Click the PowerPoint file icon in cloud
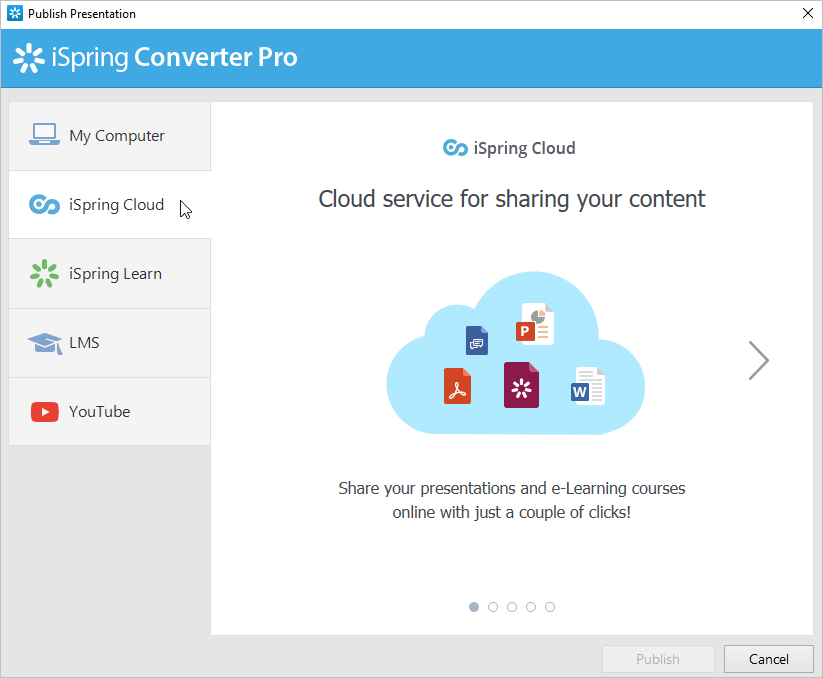 (535, 323)
